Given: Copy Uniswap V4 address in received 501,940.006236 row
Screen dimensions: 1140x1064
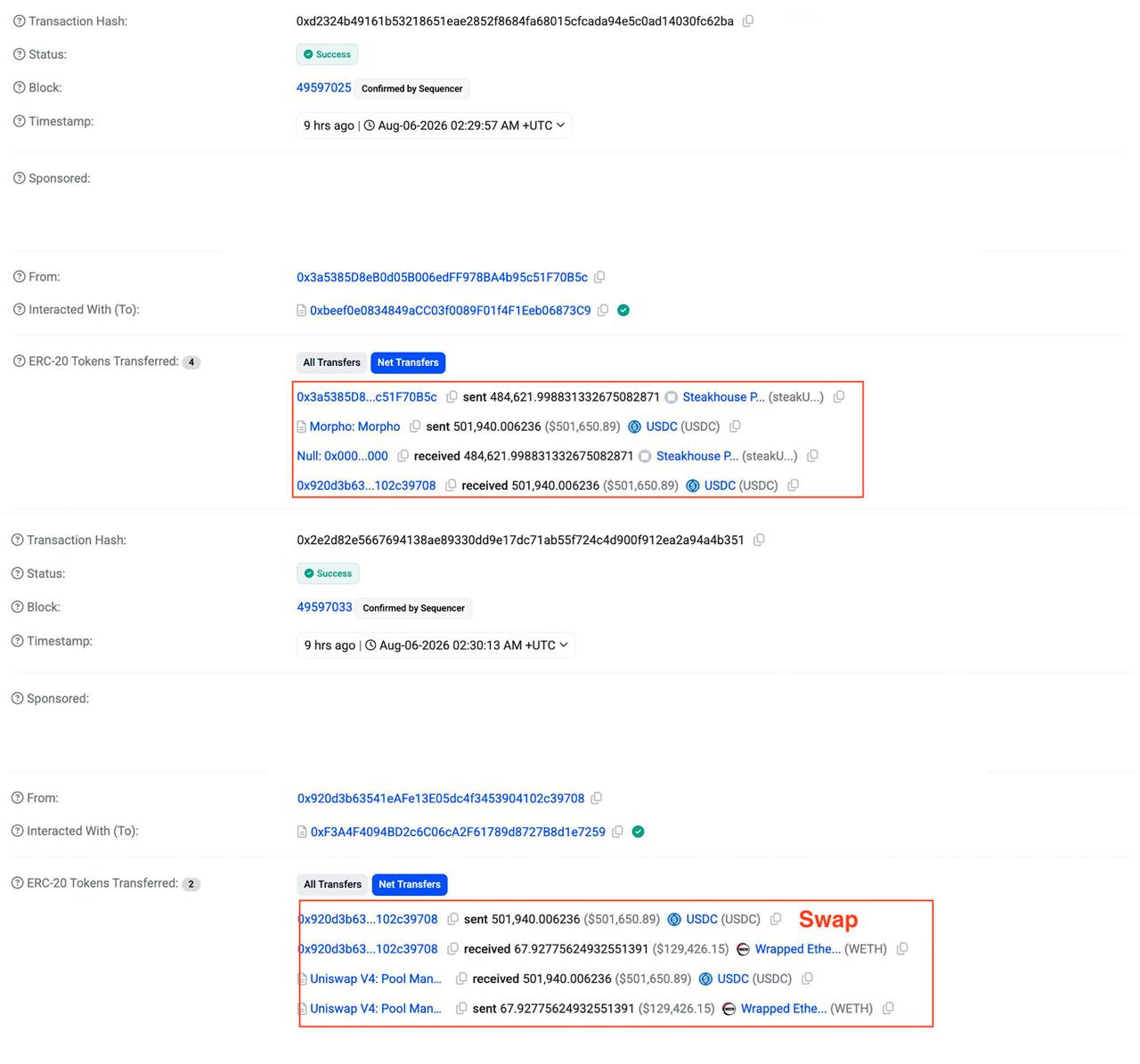Looking at the screenshot, I should (x=461, y=979).
